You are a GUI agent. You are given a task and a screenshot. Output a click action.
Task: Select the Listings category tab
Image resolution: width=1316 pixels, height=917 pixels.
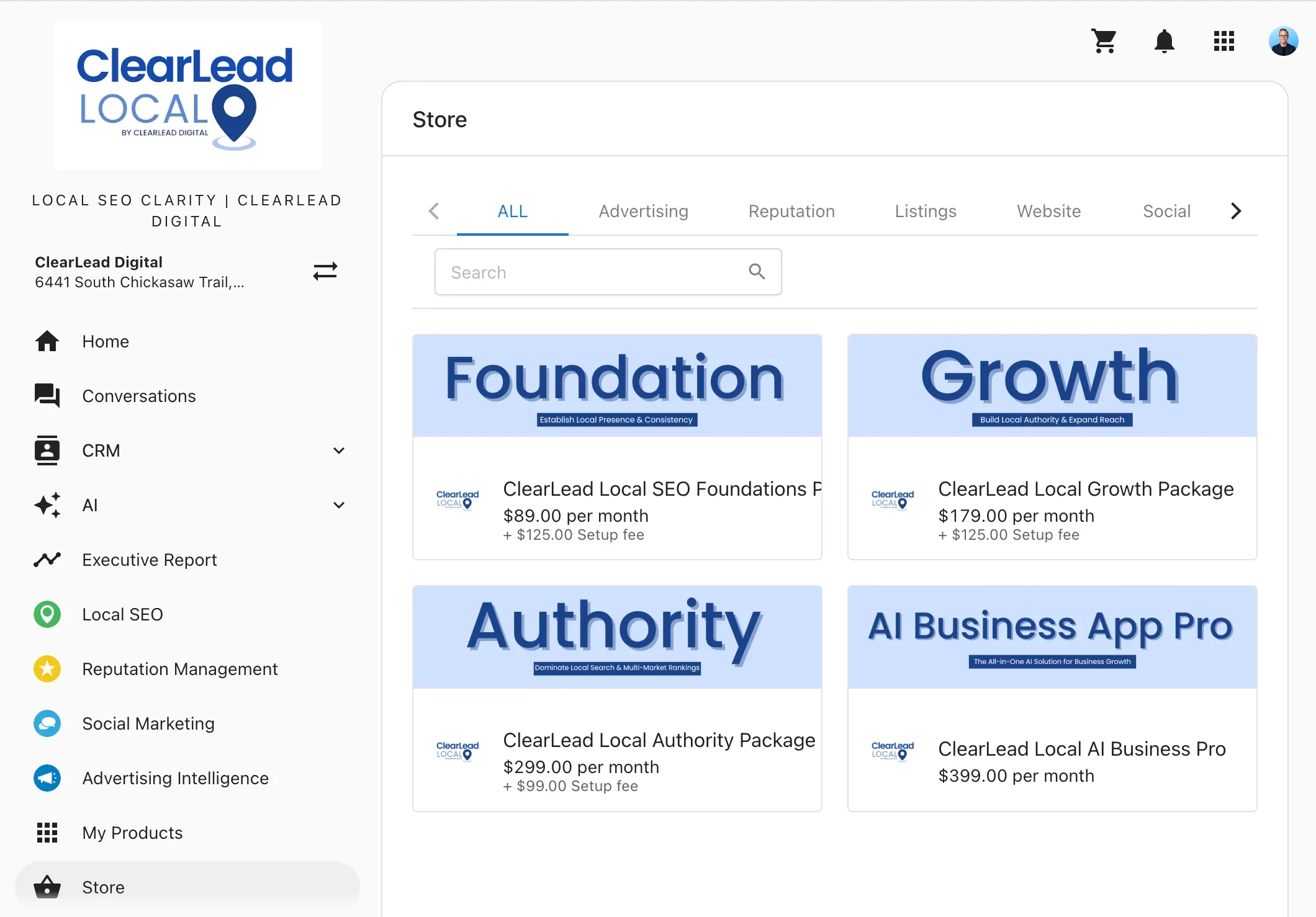tap(925, 211)
